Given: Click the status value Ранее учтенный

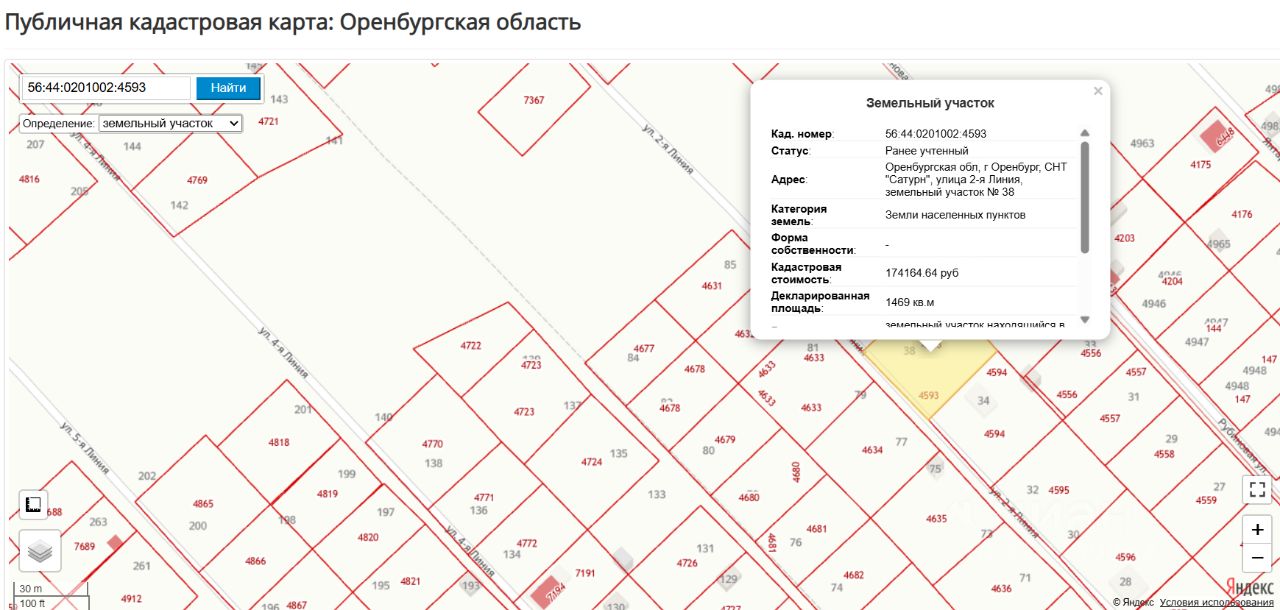Looking at the screenshot, I should pos(927,151).
